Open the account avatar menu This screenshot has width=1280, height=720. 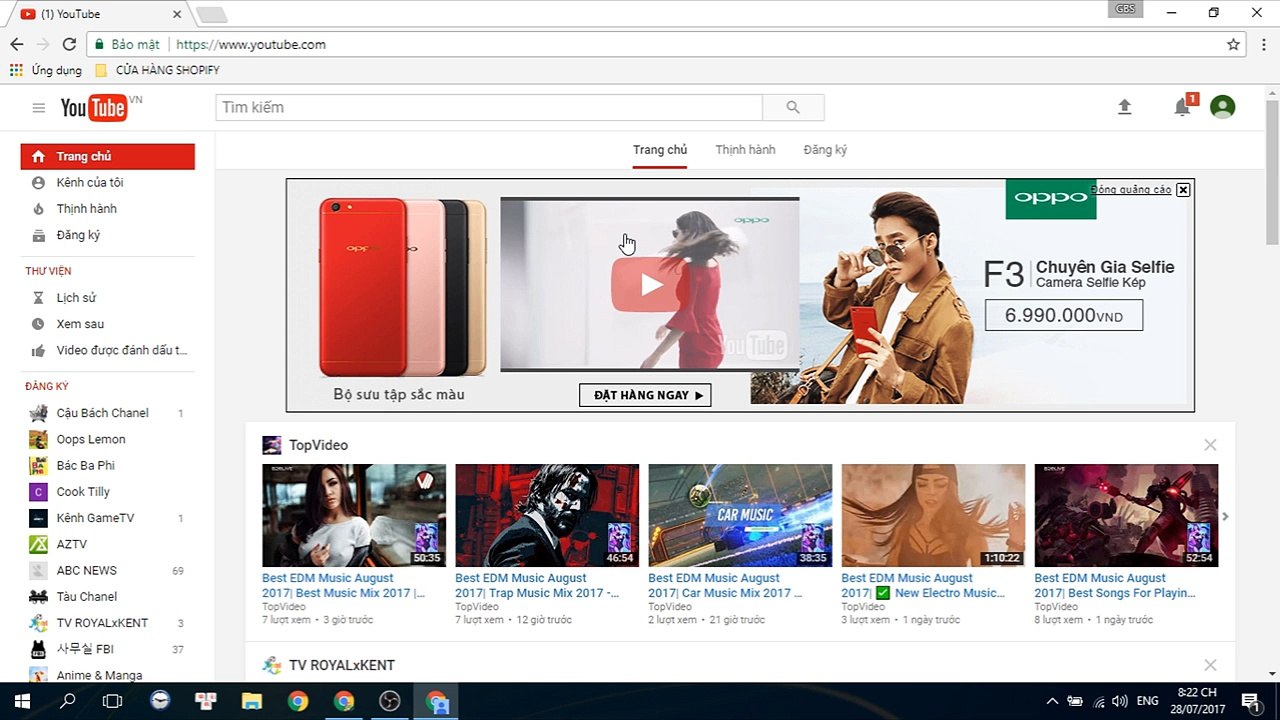(x=1222, y=107)
